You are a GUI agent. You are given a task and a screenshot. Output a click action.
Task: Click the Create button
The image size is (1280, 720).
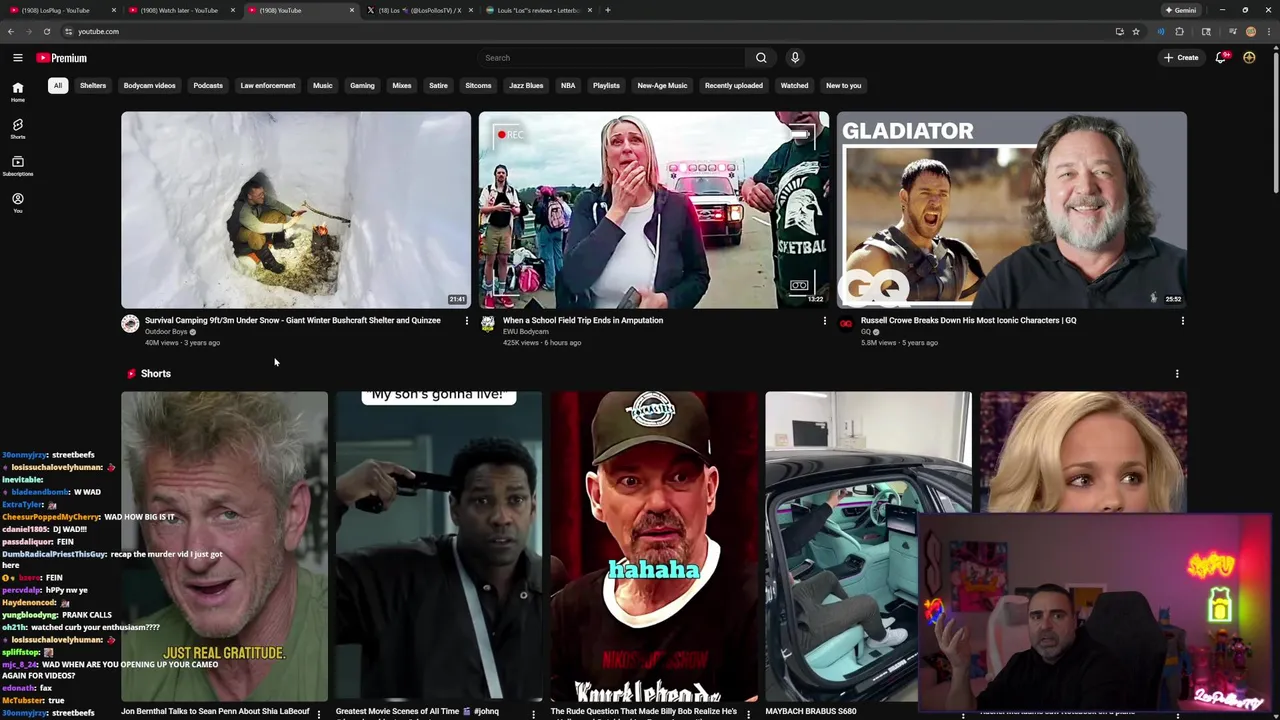1181,58
